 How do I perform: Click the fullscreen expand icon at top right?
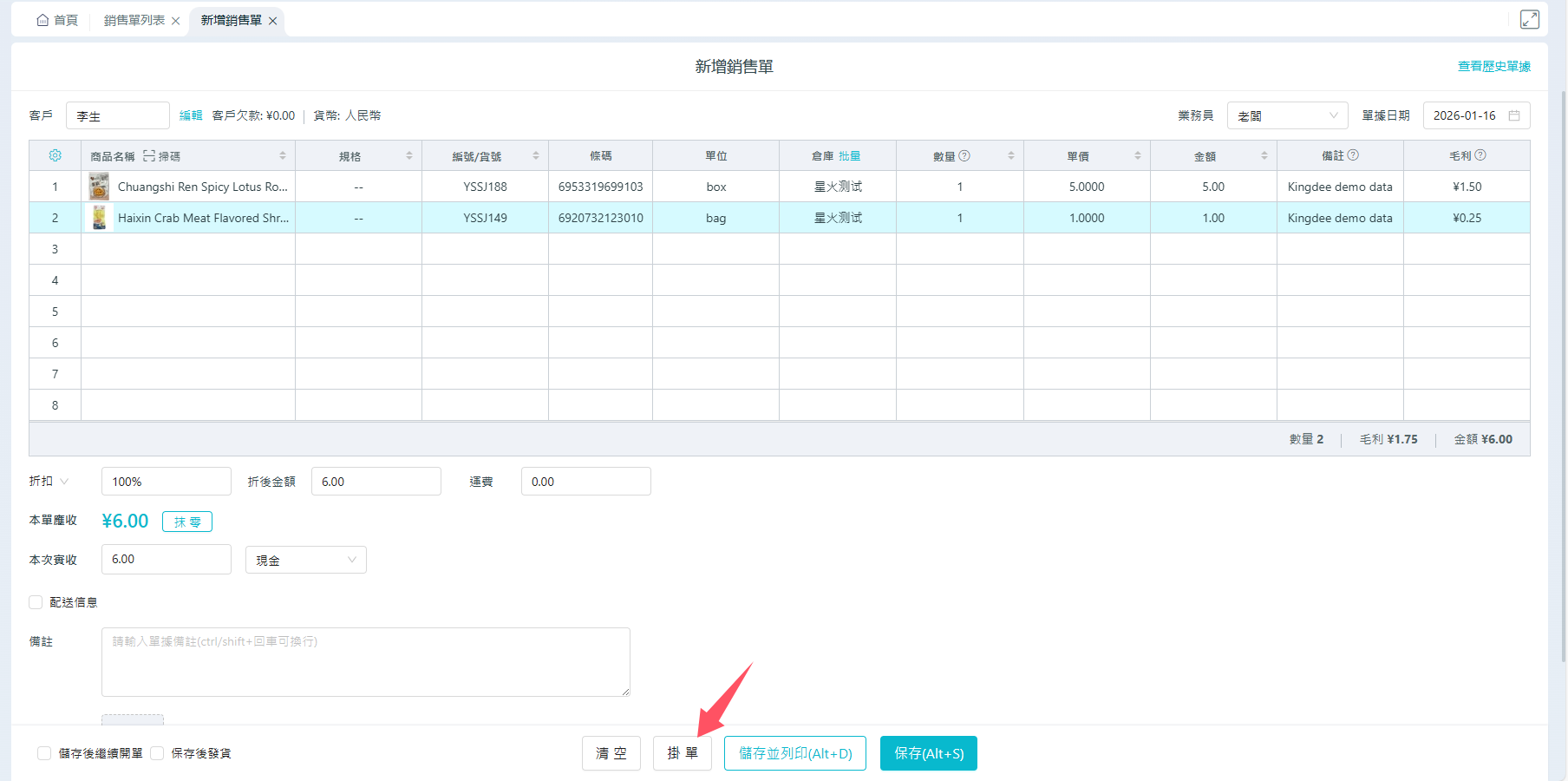tap(1529, 19)
